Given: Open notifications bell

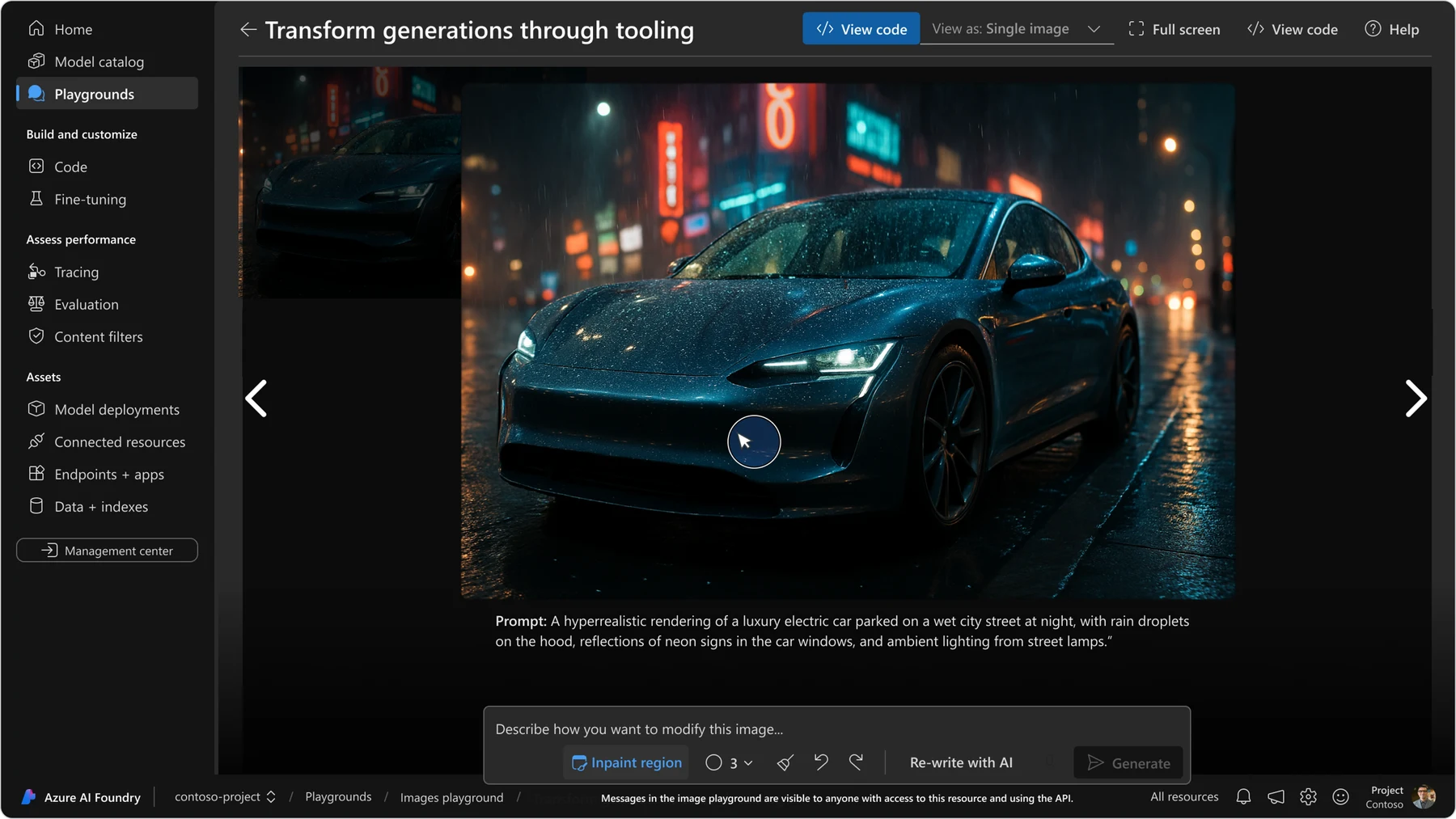Looking at the screenshot, I should coord(1243,797).
